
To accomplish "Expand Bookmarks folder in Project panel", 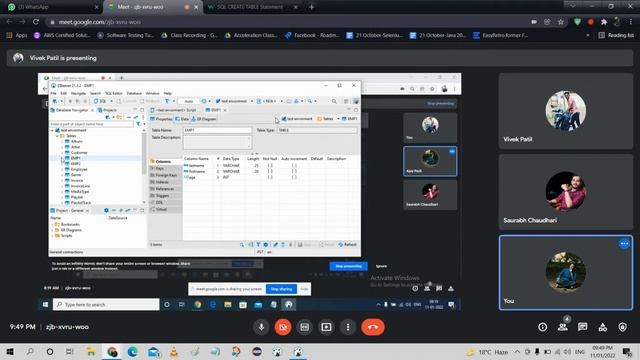I will pos(52,224).
